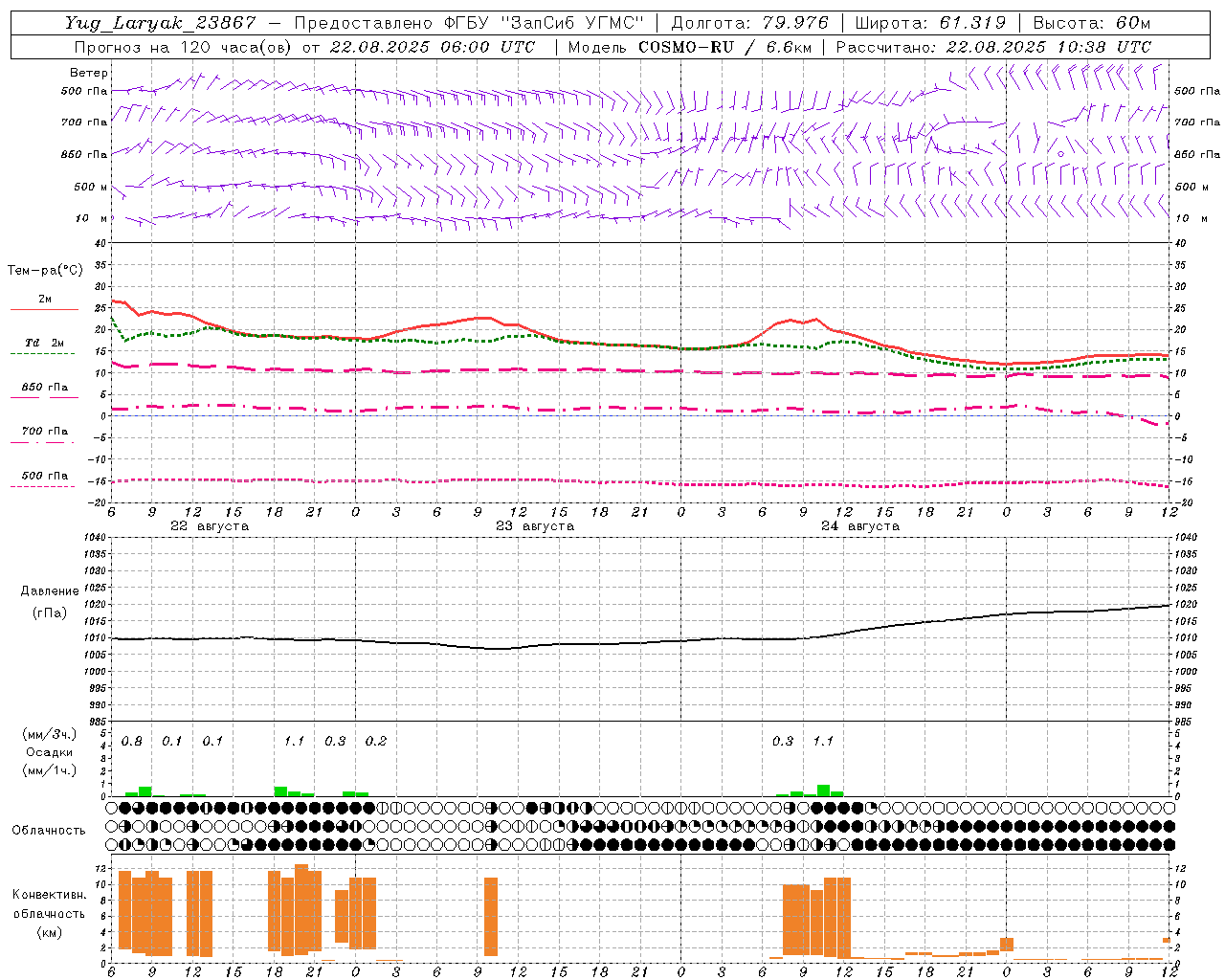1225x980 pixels.
Task: Click the Облачность cloud cover label
Action: [x=49, y=830]
